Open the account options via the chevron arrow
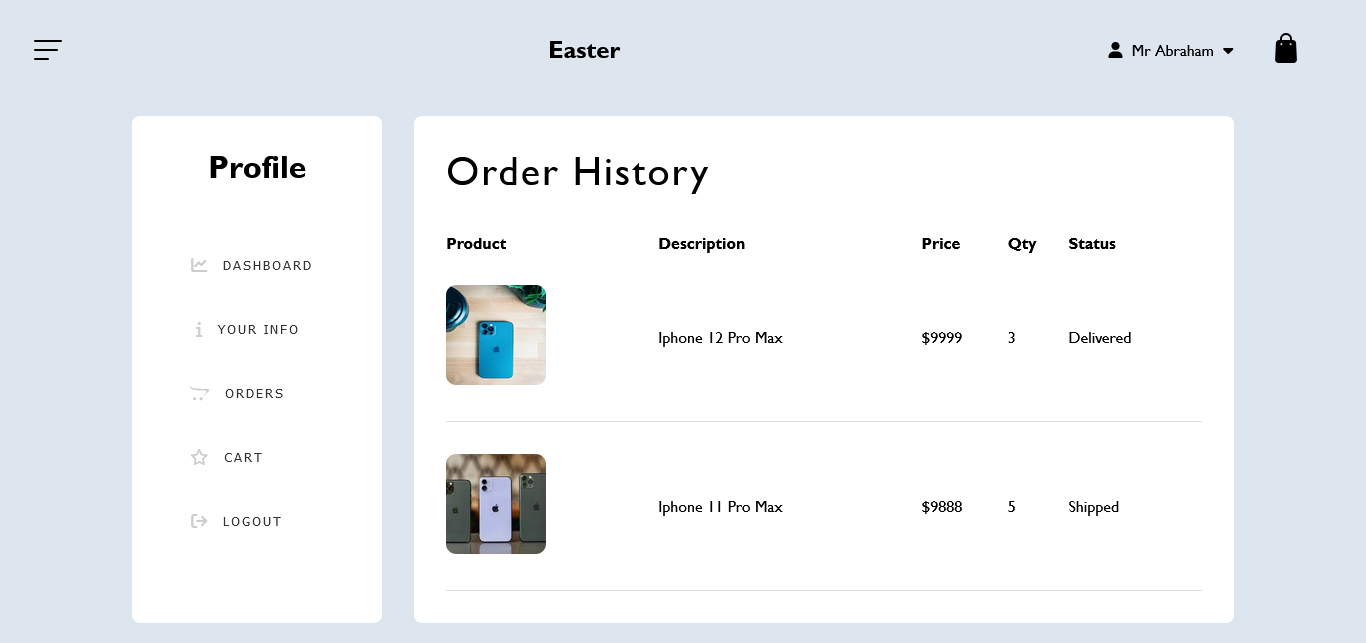Image resolution: width=1366 pixels, height=643 pixels. click(1228, 51)
